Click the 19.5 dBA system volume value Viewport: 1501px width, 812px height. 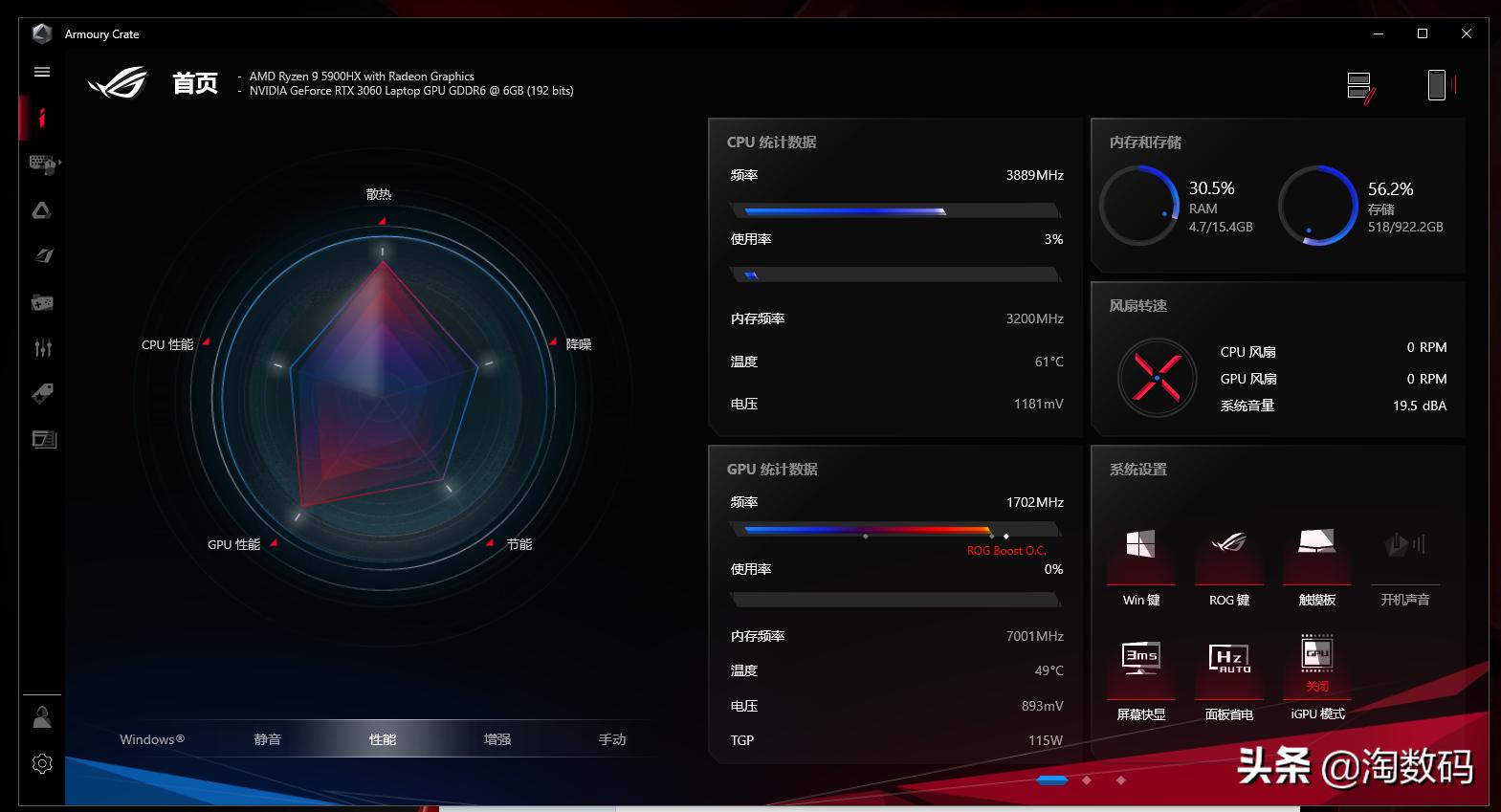[1420, 406]
